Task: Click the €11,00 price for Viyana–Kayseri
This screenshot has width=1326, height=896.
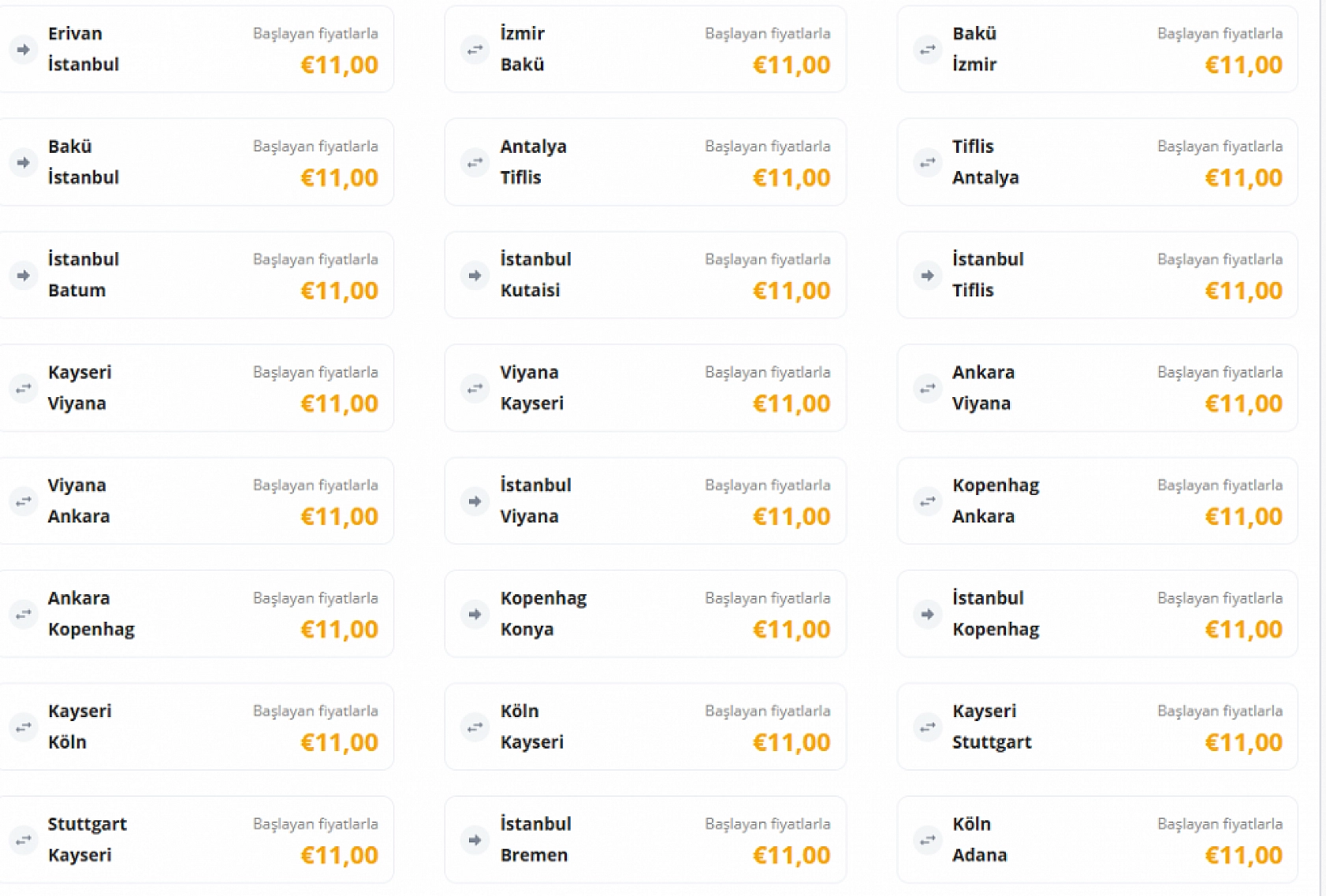Action: 791,403
